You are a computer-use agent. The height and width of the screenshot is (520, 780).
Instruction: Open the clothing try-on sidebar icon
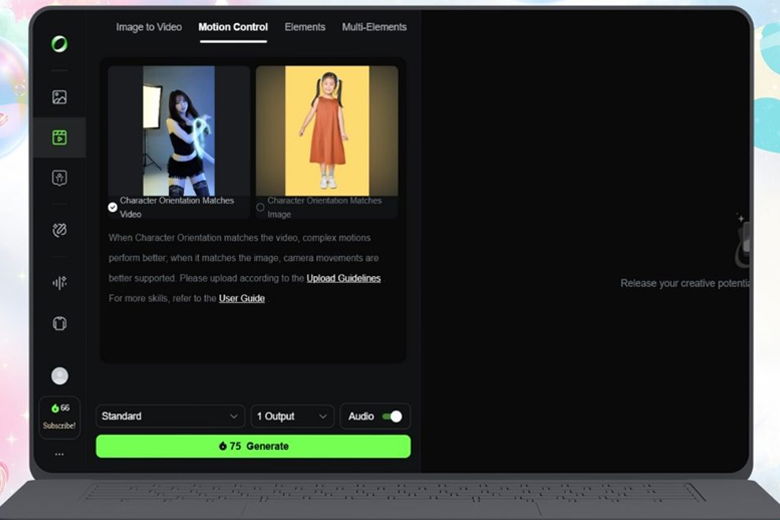[x=59, y=323]
